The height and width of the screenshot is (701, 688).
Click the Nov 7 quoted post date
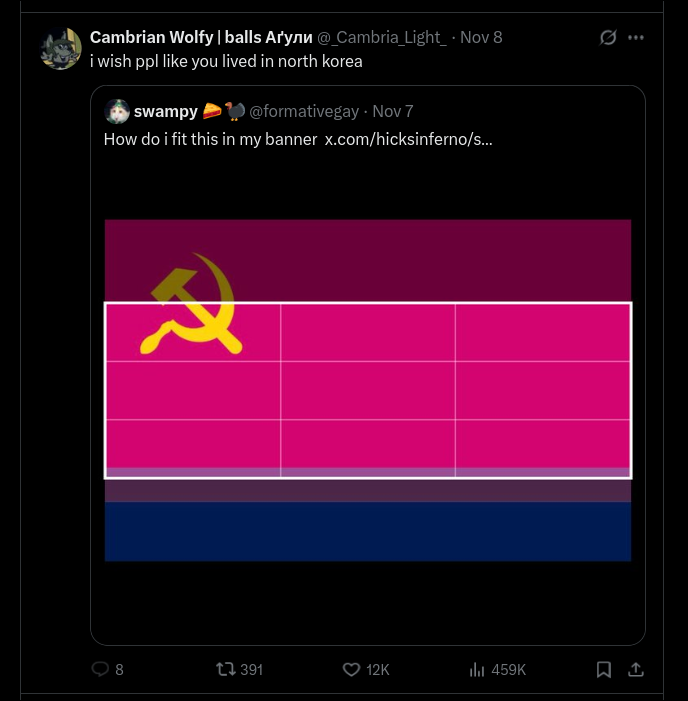(x=393, y=111)
